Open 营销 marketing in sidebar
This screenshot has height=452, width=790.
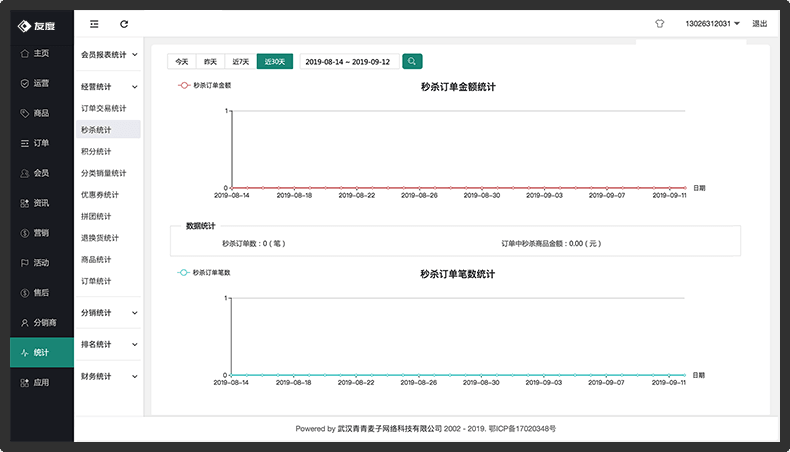click(x=41, y=233)
